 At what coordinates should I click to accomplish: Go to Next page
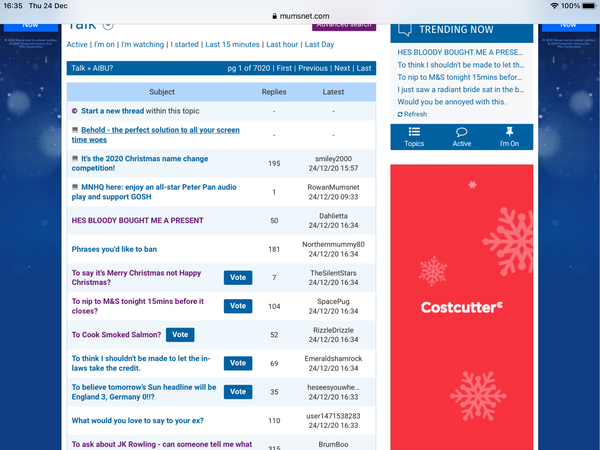pyautogui.click(x=342, y=68)
